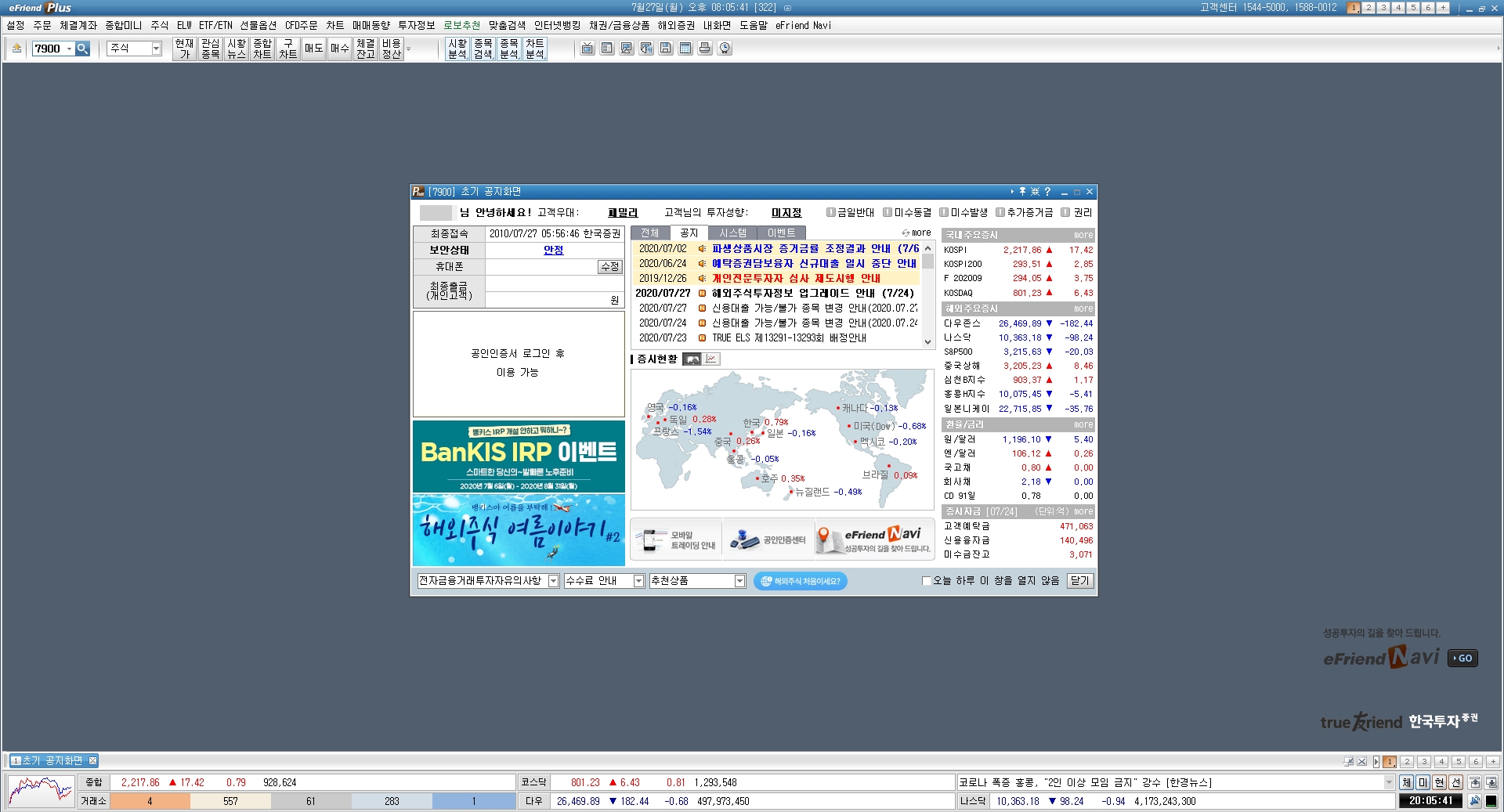1504x812 pixels.
Task: Open the 파생상품시장 증거금률 조정결과 notice
Action: point(815,248)
